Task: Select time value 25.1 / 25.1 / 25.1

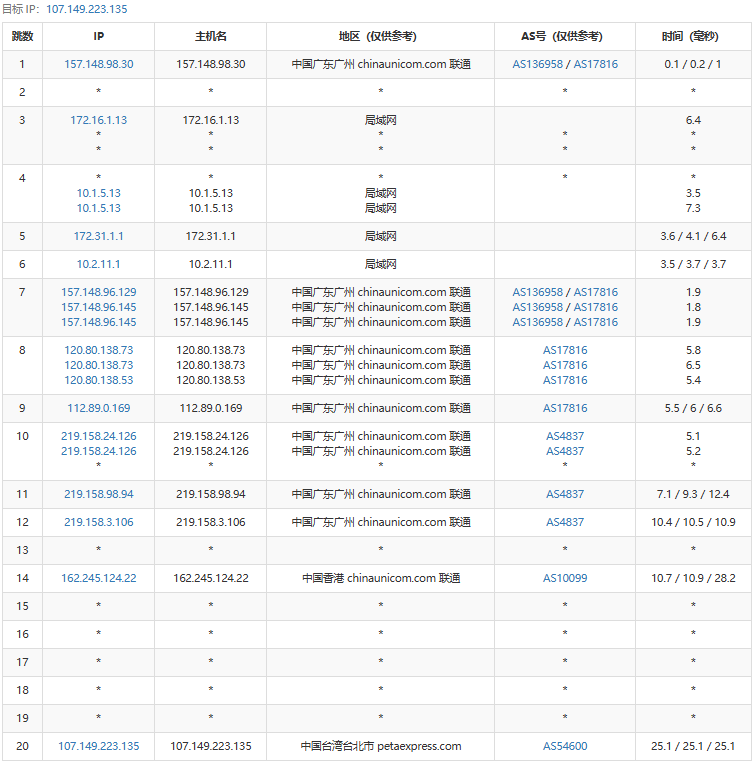Action: [693, 746]
